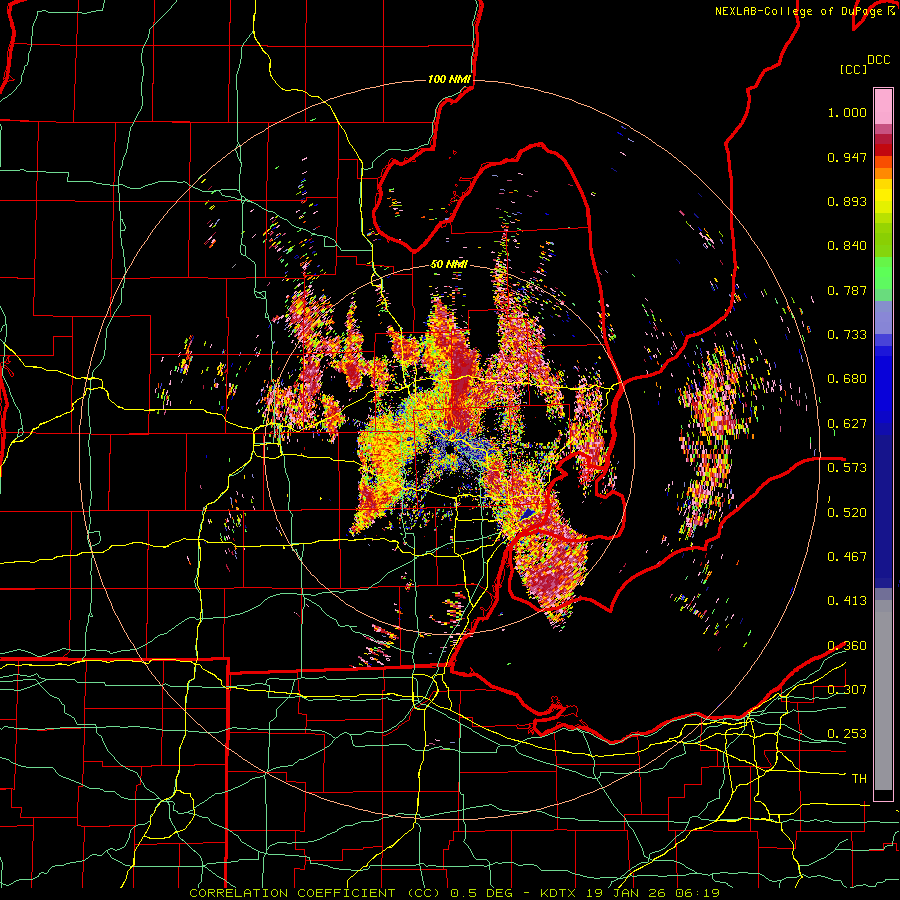This screenshot has height=900, width=900.
Task: Select the 0.573 scale value
Action: [x=847, y=467]
